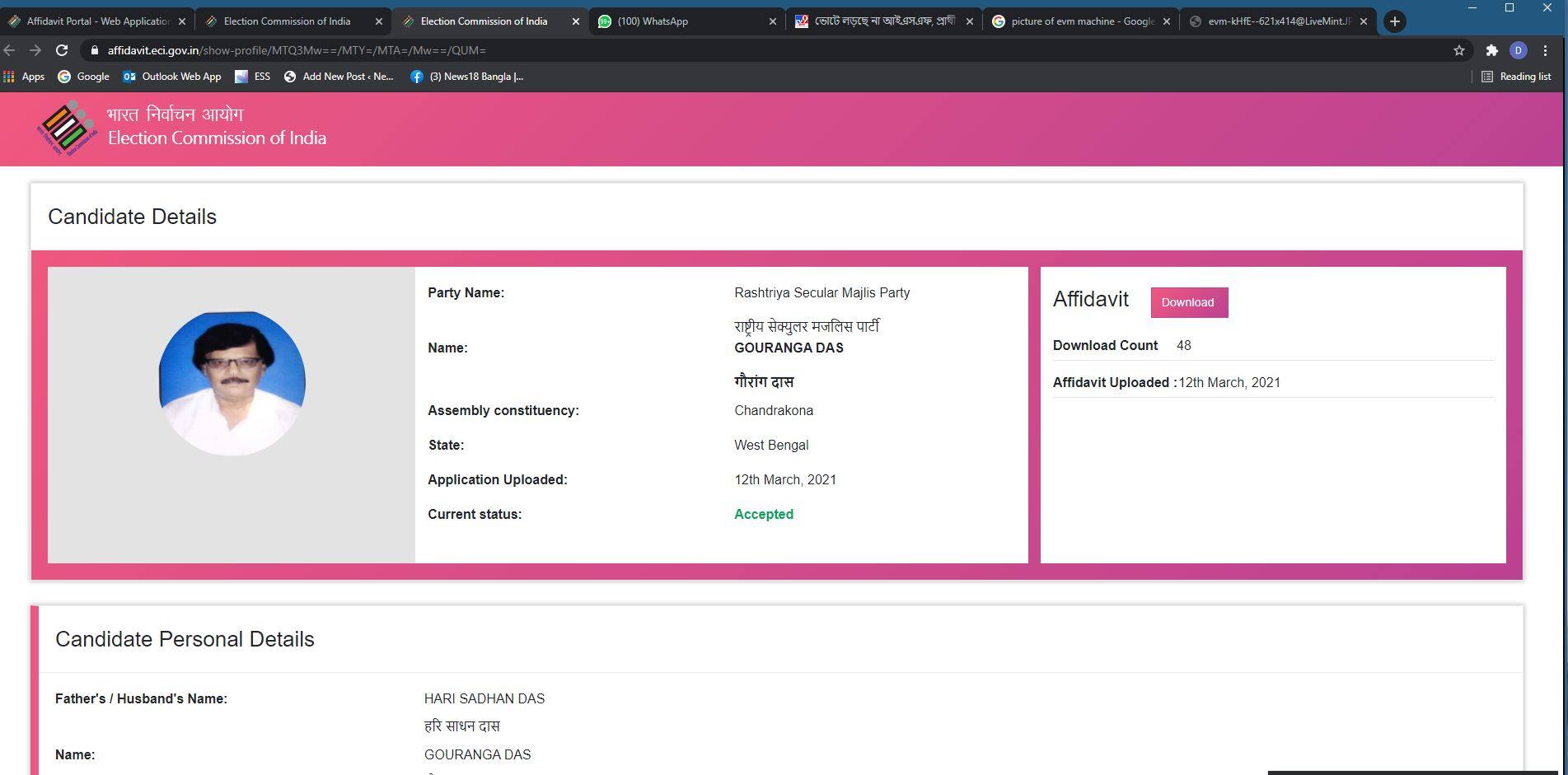Open the Chrome profile avatar icon
The image size is (1568, 775).
[1518, 50]
